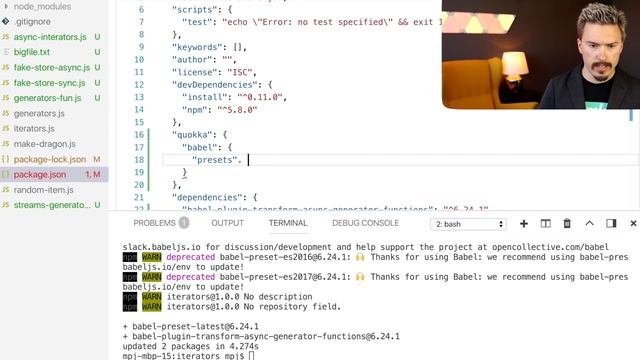Screen dimensions: 640x360
Task: Split the terminal pane
Action: pos(545,224)
